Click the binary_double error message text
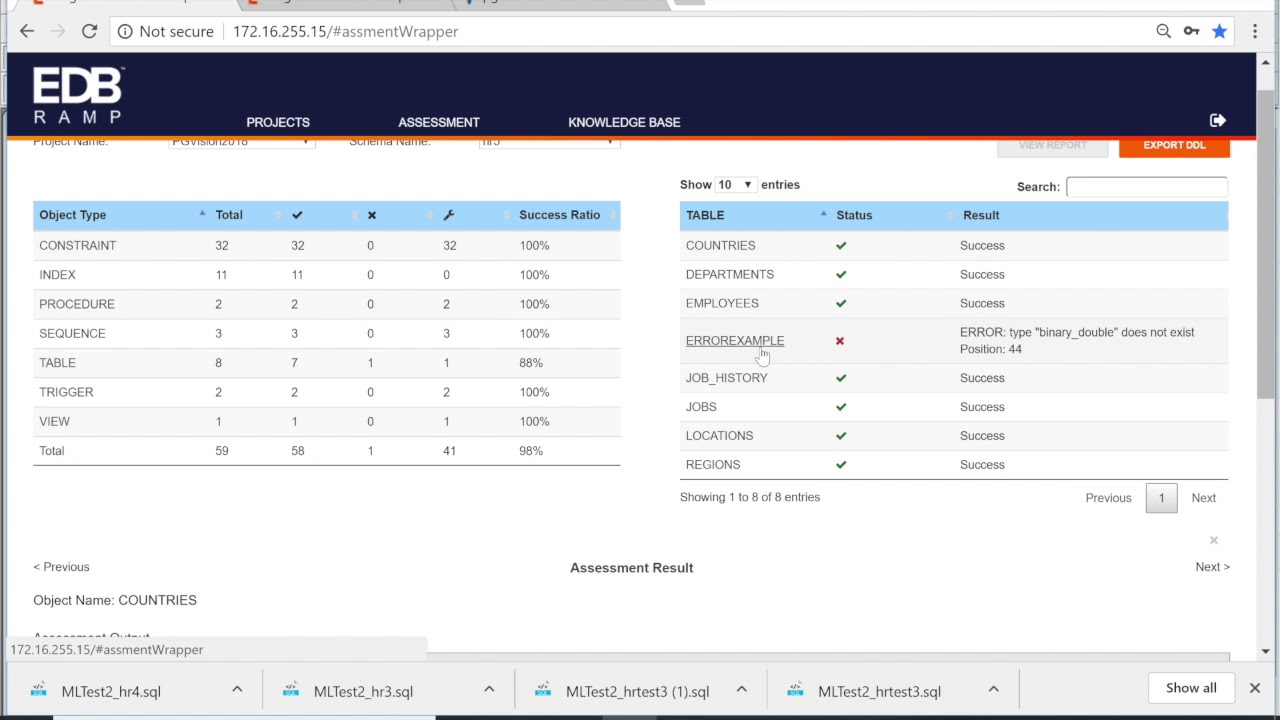The image size is (1280, 720). click(x=1077, y=341)
